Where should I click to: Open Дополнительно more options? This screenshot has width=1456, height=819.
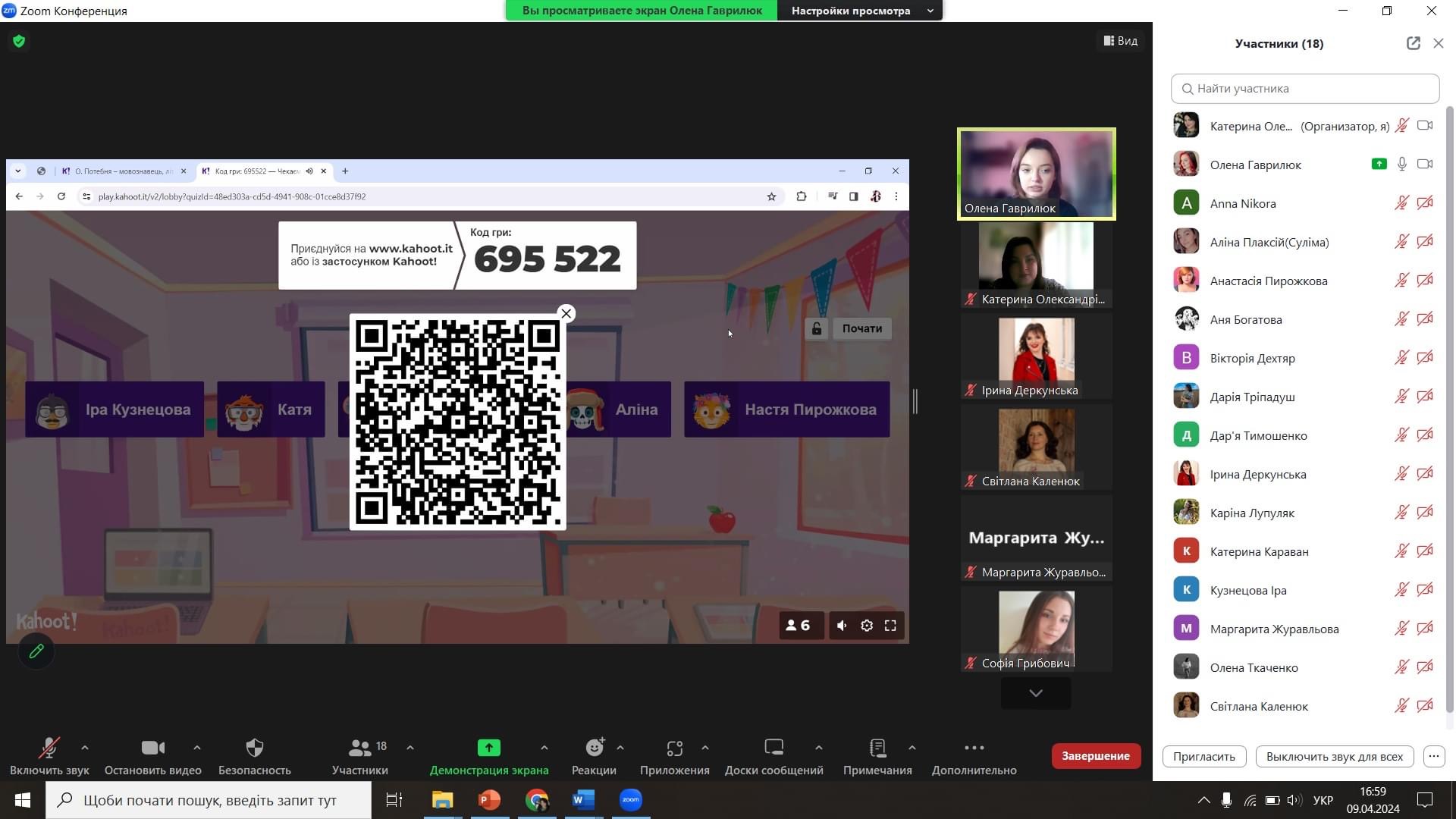[974, 756]
